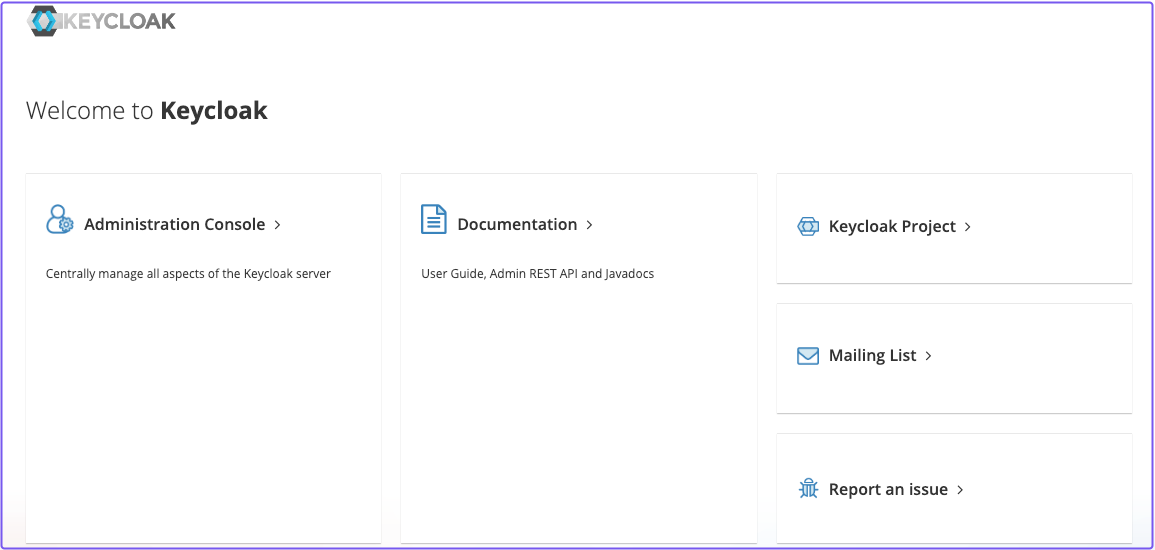Image resolution: width=1155 pixels, height=550 pixels.
Task: Open the Mailing List link
Action: coord(872,355)
